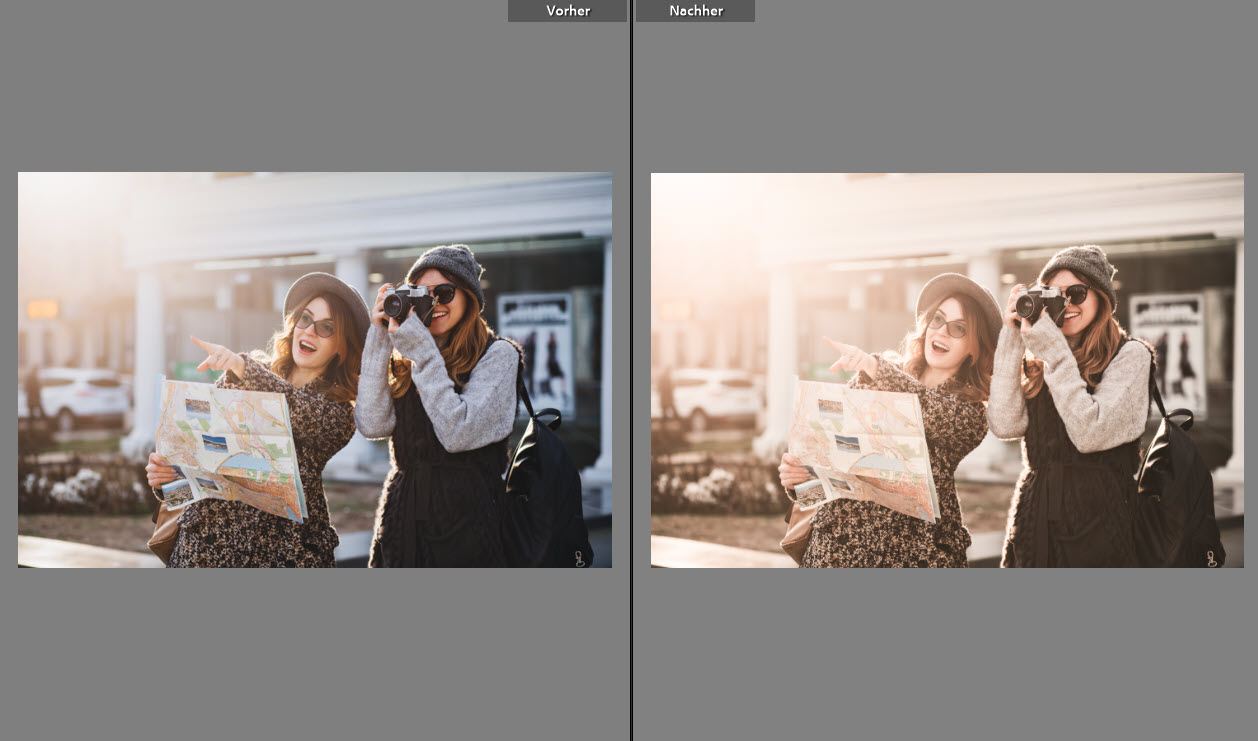This screenshot has width=1258, height=741.
Task: Click the "Nachher" label above the right photo
Action: point(696,11)
